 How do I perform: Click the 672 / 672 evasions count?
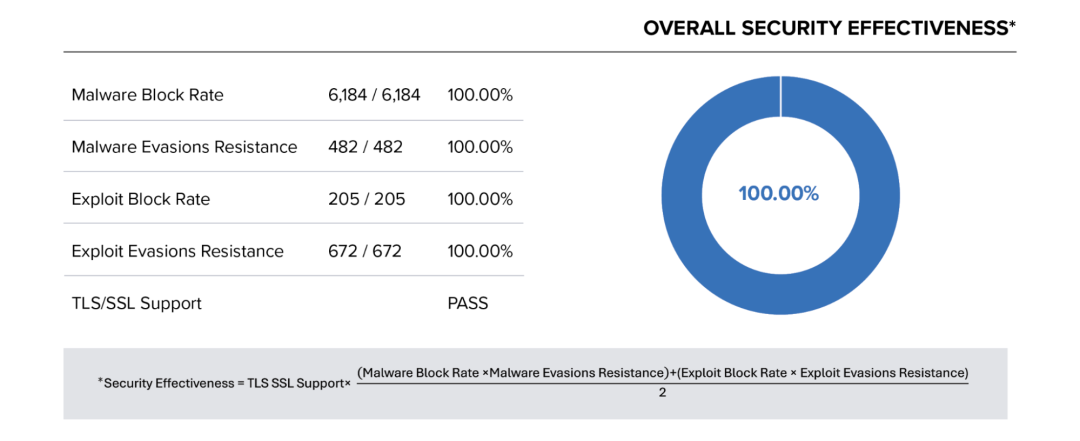(x=365, y=251)
